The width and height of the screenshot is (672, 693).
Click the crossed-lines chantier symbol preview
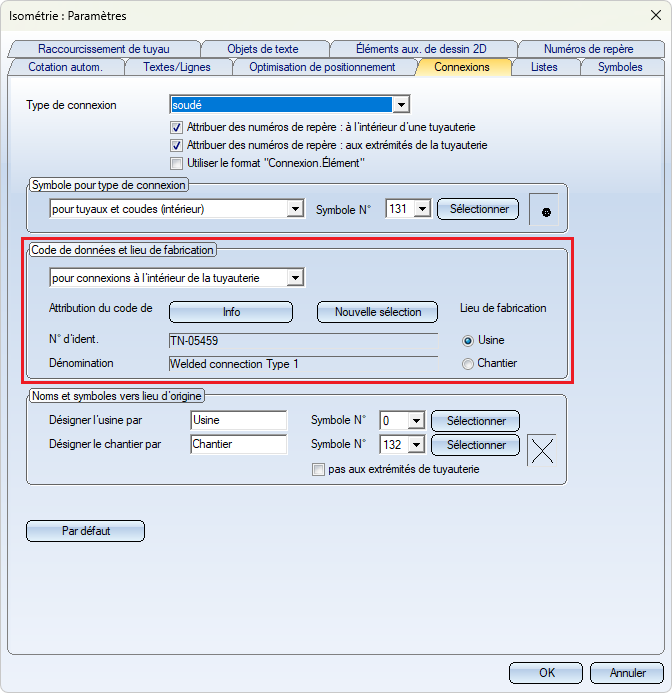click(x=542, y=450)
